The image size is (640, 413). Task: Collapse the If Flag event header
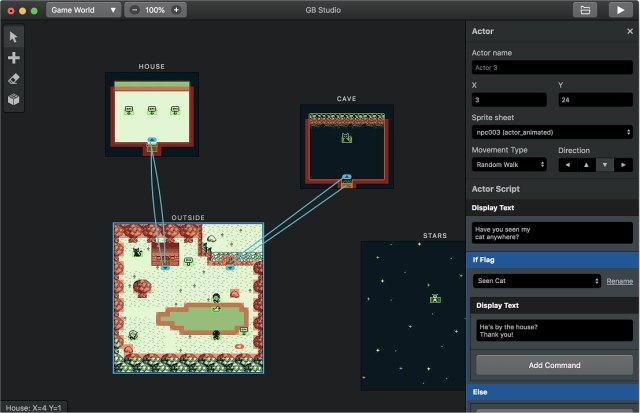pyautogui.click(x=553, y=260)
